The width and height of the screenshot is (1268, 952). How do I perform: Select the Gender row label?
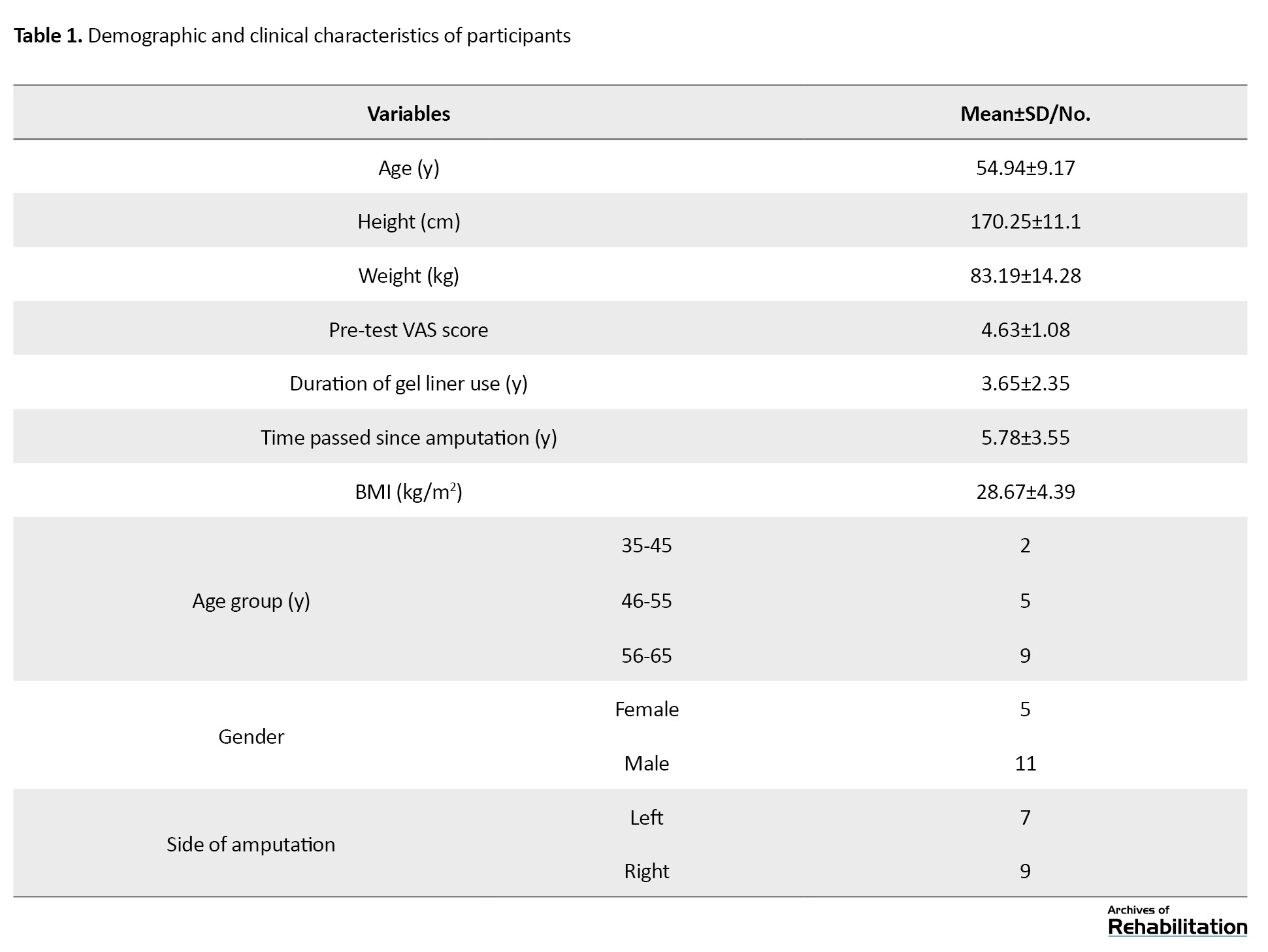[x=251, y=737]
